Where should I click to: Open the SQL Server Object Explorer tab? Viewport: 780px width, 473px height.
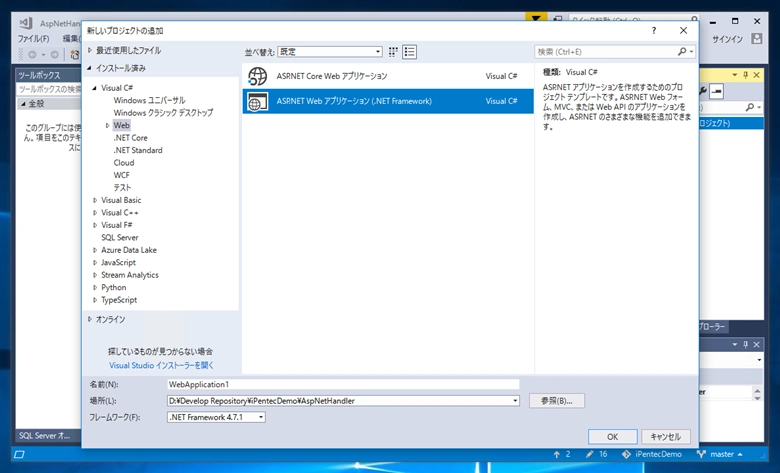pyautogui.click(x=45, y=436)
